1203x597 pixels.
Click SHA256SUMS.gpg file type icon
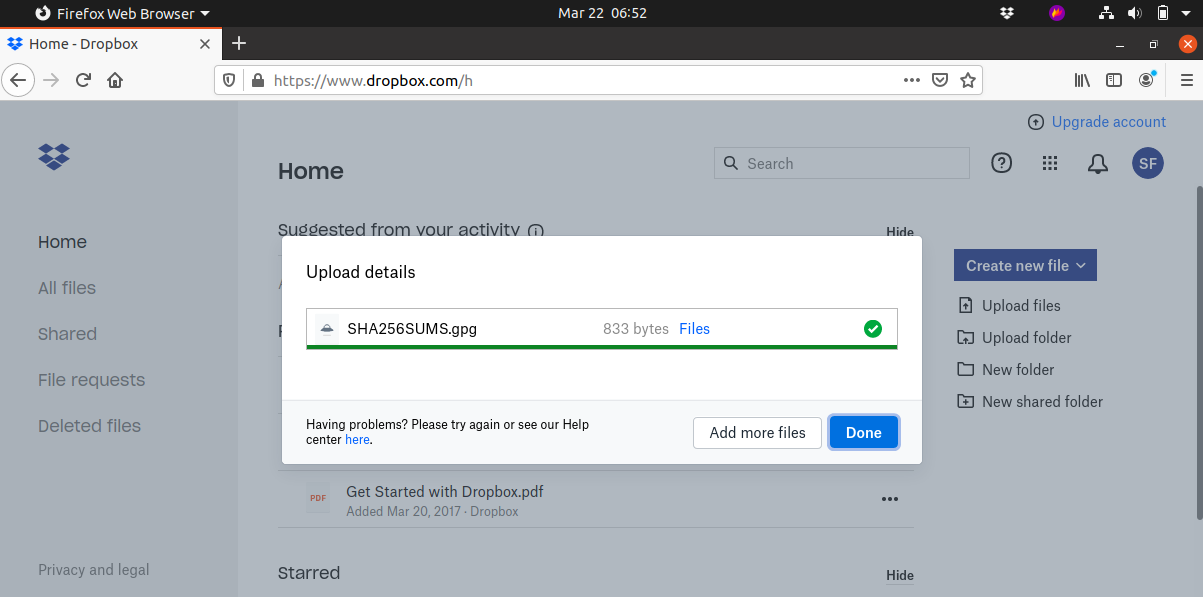point(326,328)
